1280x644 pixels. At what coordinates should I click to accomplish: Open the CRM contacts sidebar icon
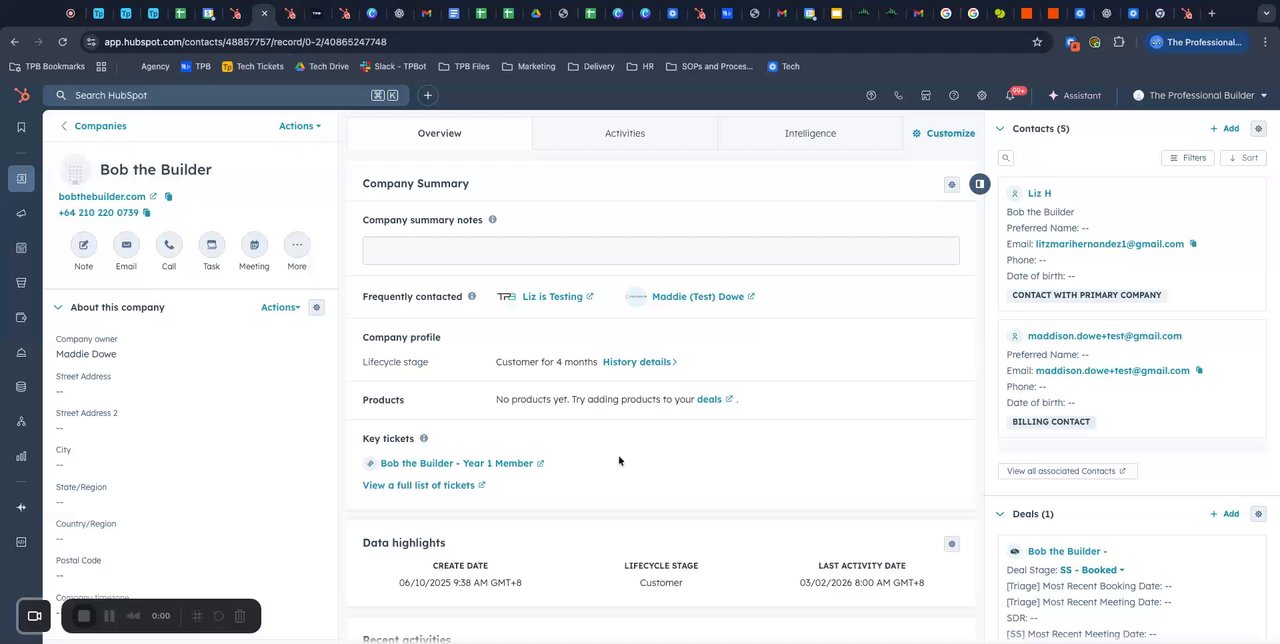click(21, 178)
